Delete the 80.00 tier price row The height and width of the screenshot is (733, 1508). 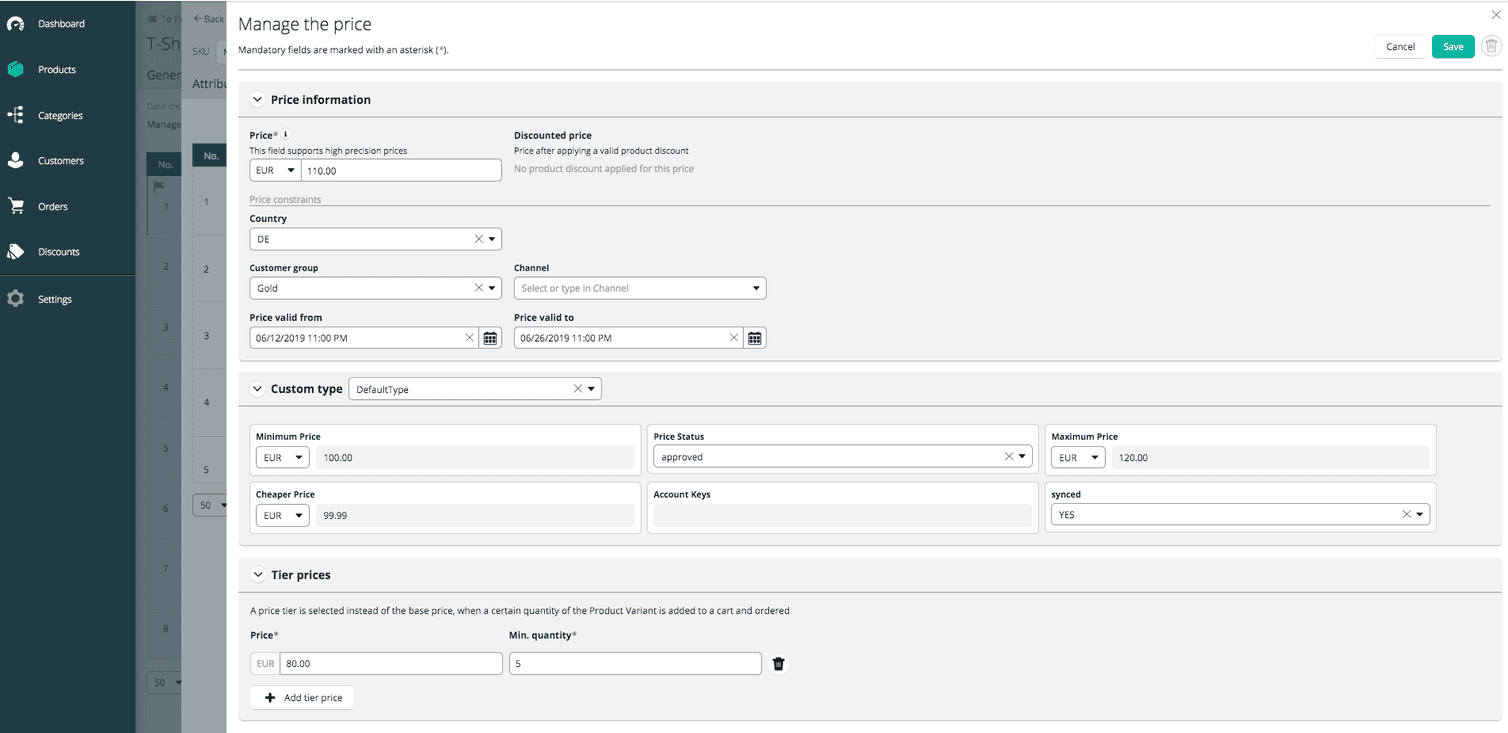pos(778,663)
